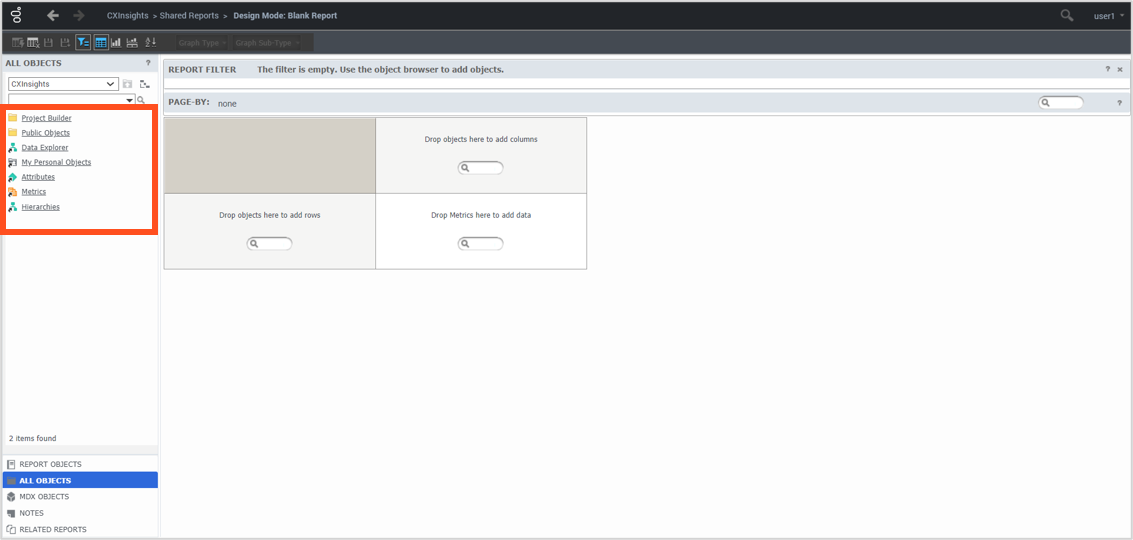
Task: Switch to the Report Objects panel
Action: (50, 464)
